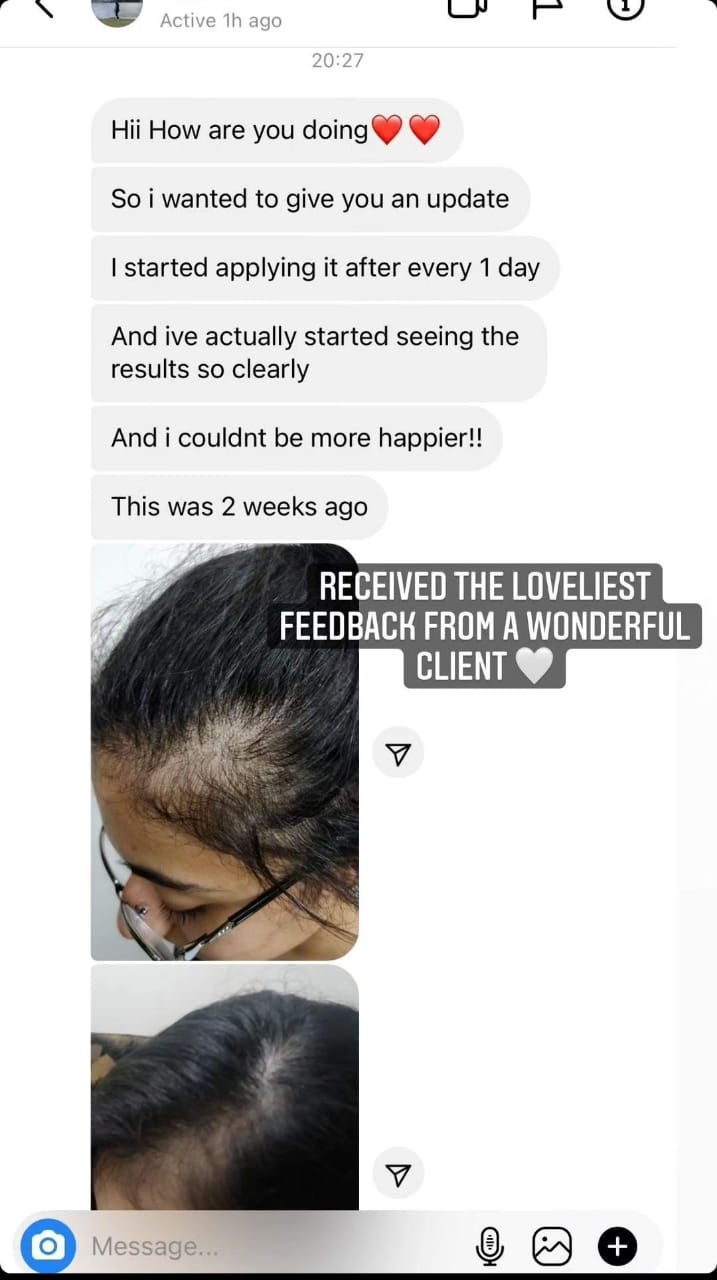
Task: Select the 'Hii How are you doing' message
Action: pyautogui.click(x=277, y=130)
